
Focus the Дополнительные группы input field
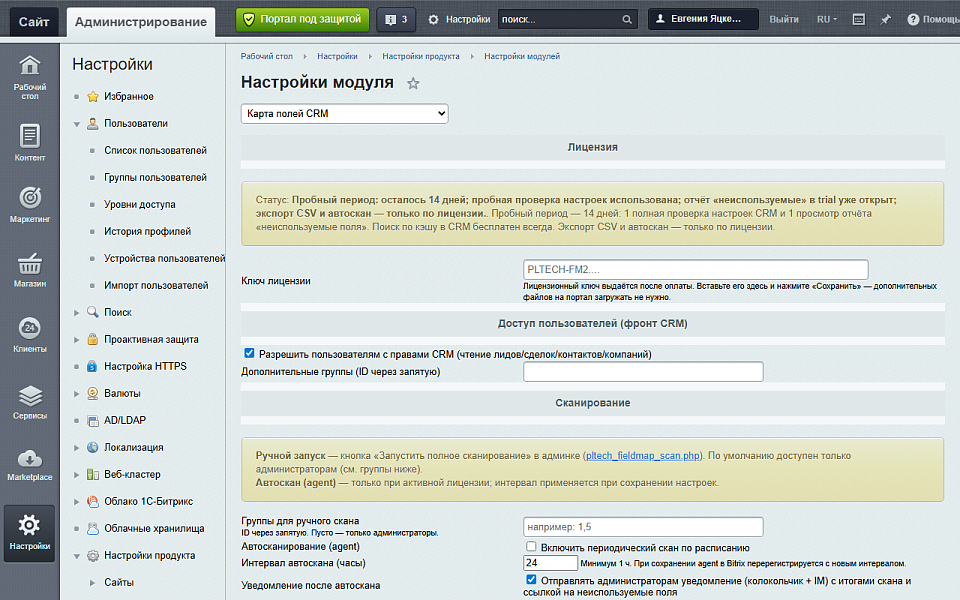tap(643, 372)
